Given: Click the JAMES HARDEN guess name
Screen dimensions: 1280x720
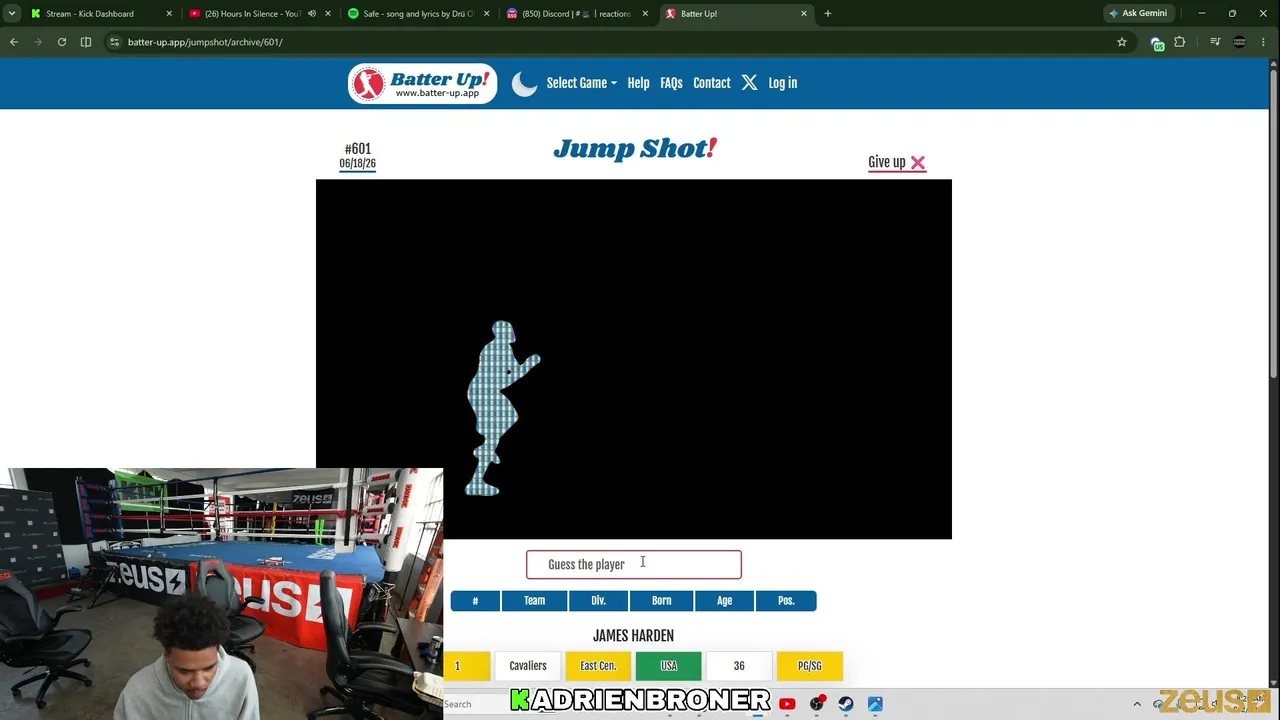Looking at the screenshot, I should (x=633, y=636).
